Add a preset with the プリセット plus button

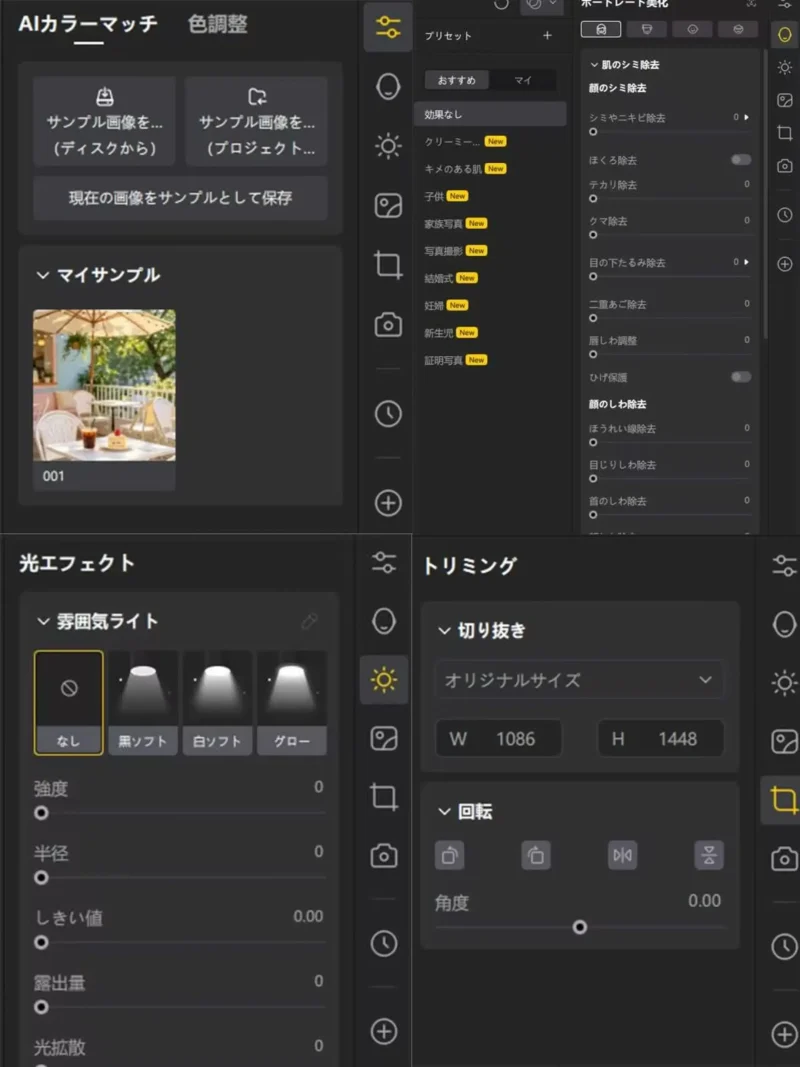pyautogui.click(x=548, y=35)
